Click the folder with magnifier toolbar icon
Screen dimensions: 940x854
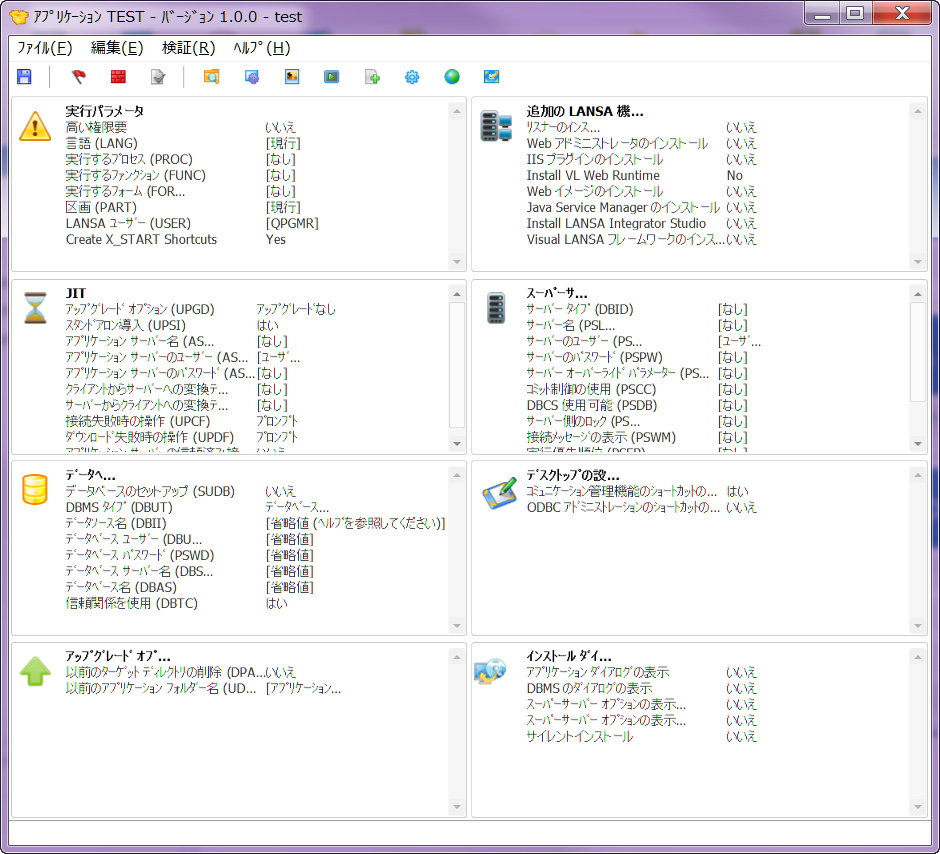point(211,77)
